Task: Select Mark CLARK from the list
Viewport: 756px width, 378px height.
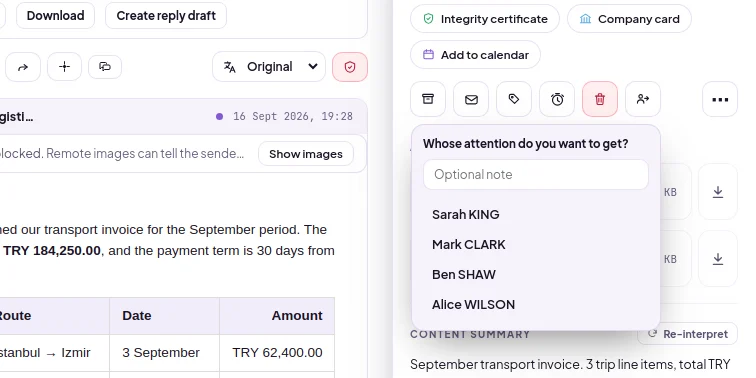Action: [536, 244]
